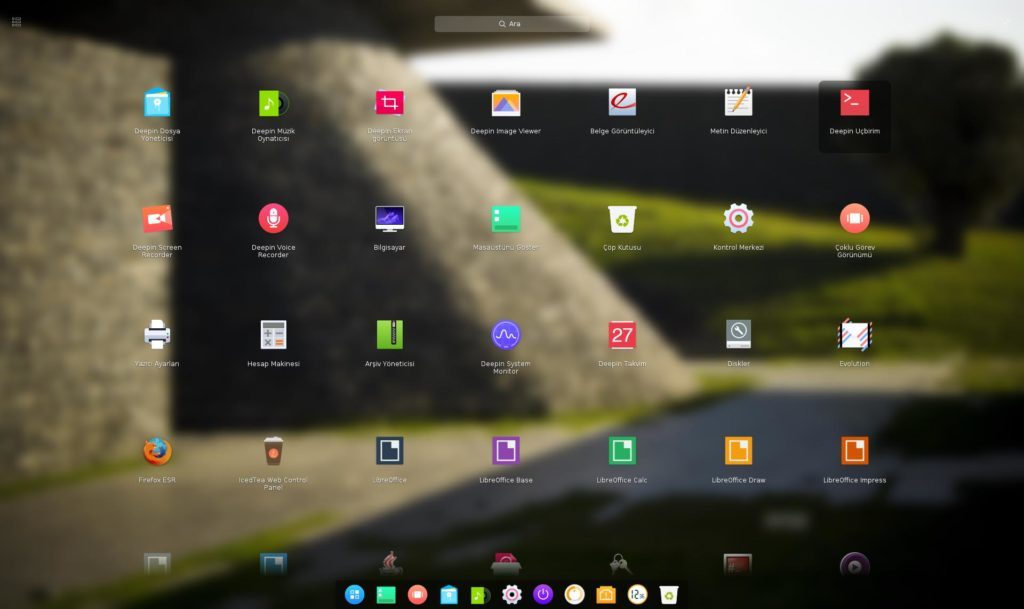Open Deepin Takvim calendar app
This screenshot has height=609, width=1024.
click(622, 336)
